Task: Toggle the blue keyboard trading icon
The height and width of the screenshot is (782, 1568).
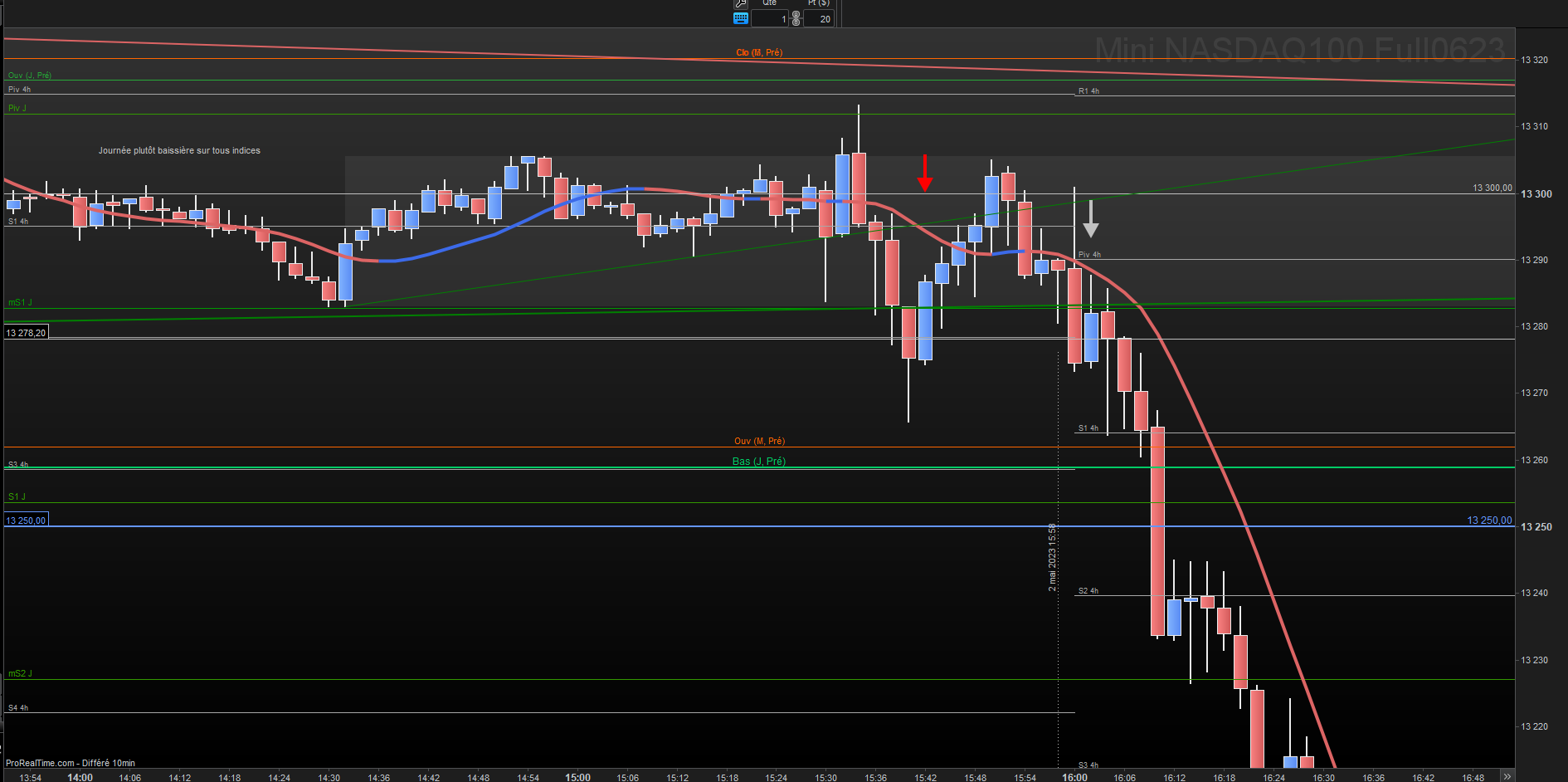Action: coord(741,18)
